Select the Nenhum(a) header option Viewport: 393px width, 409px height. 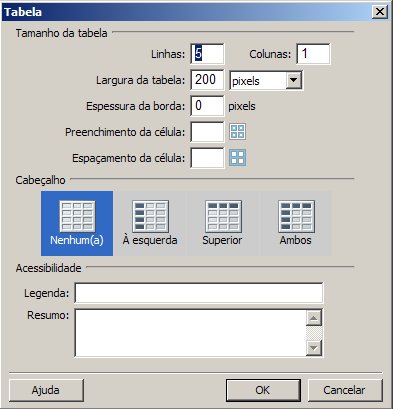pos(77,223)
